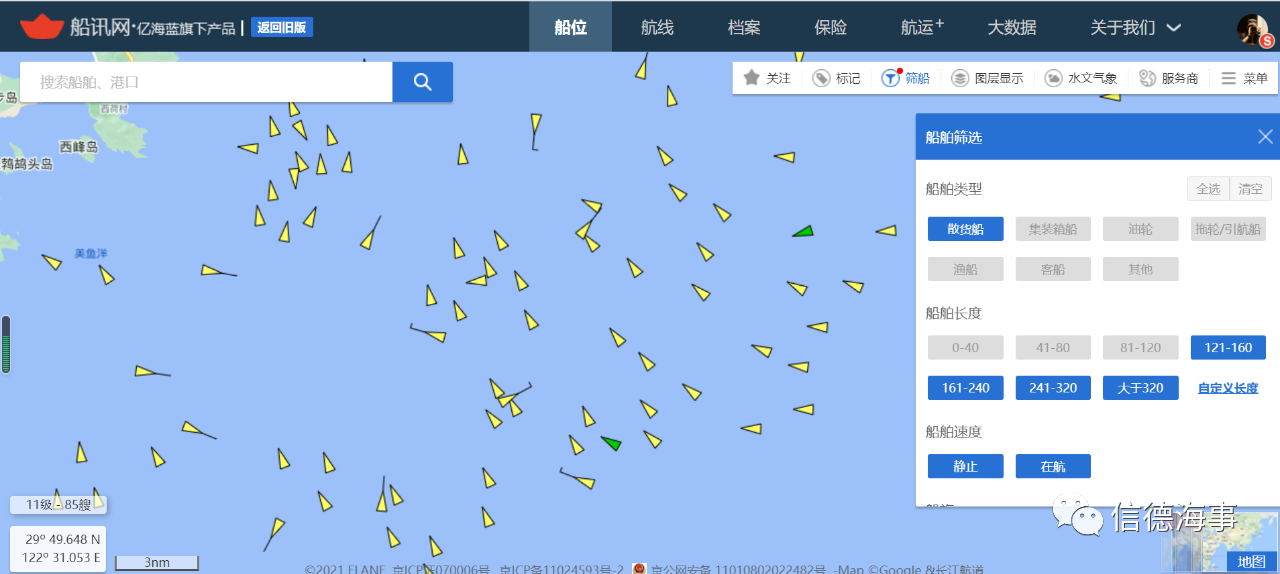The width and height of the screenshot is (1280, 574).
Task: Toggle the 散货船 bulk carrier filter
Action: pyautogui.click(x=965, y=229)
